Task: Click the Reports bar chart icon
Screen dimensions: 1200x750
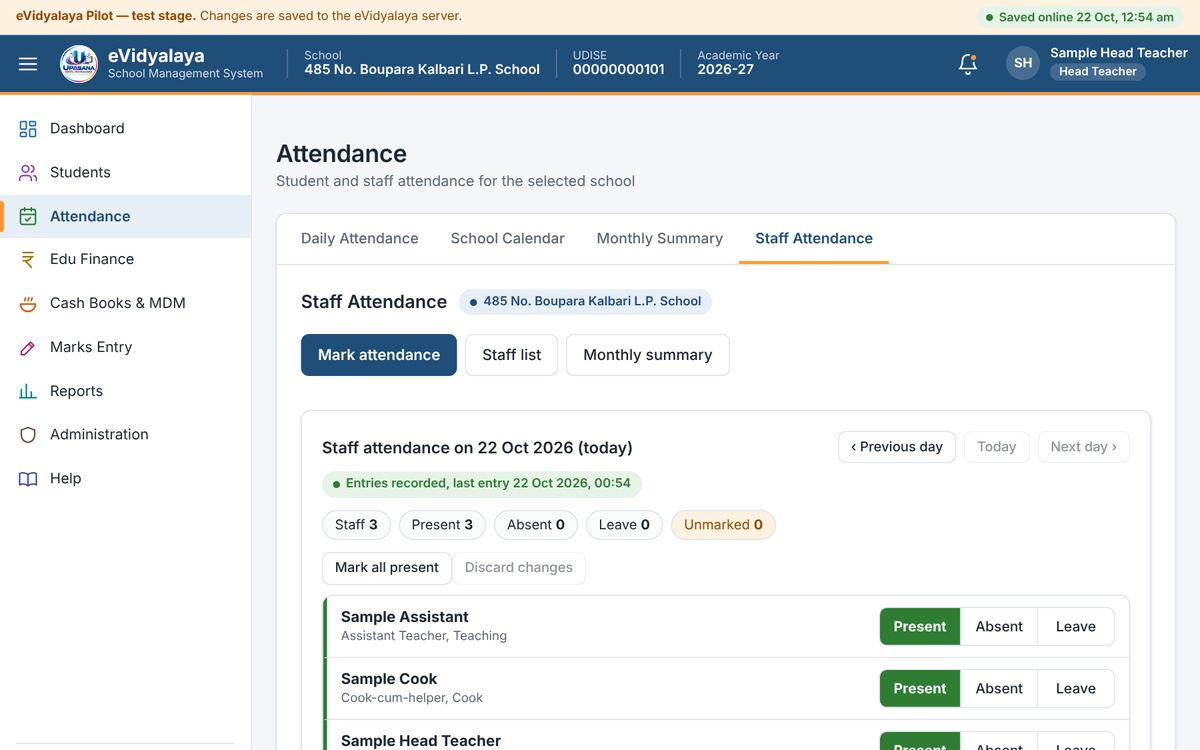Action: pyautogui.click(x=28, y=391)
